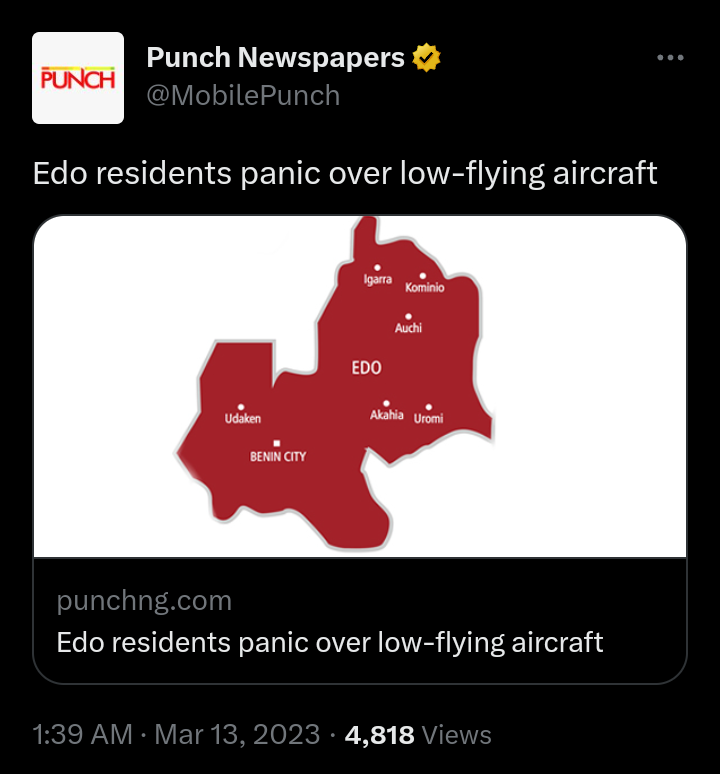This screenshot has width=720, height=774.
Task: Open the article headline below the map
Action: point(330,642)
